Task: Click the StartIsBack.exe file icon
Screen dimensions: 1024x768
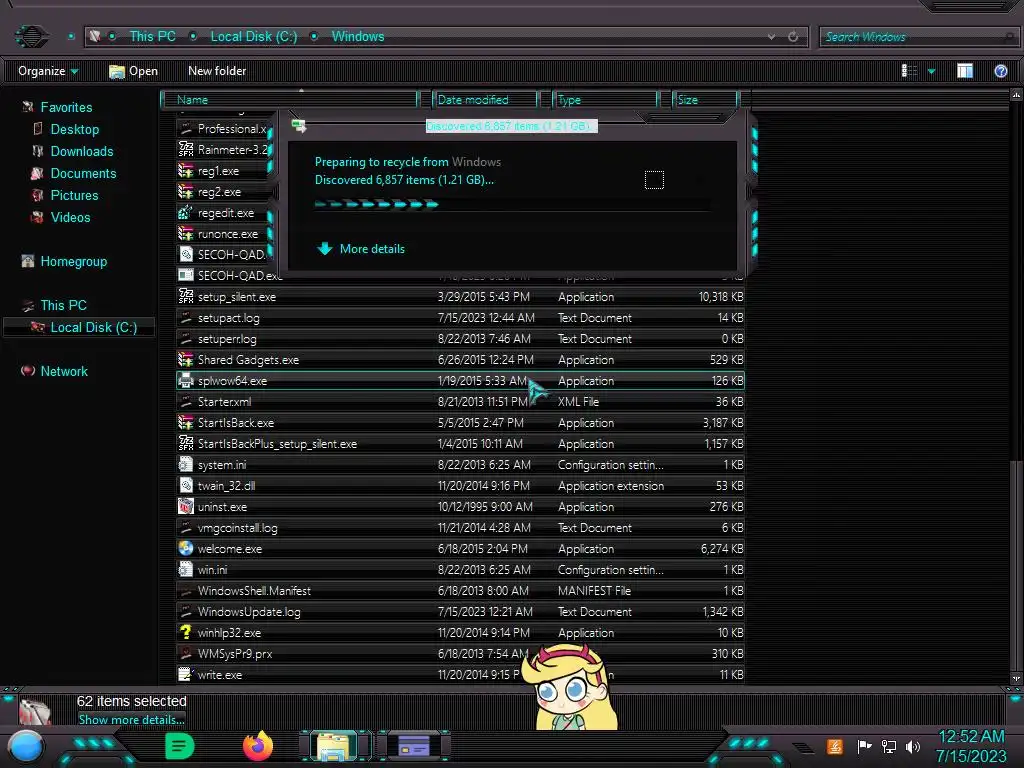Action: (x=185, y=423)
